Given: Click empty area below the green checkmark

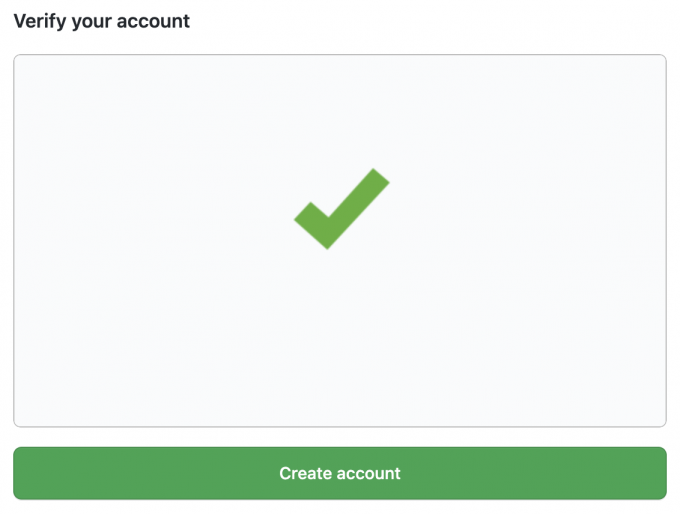Looking at the screenshot, I should click(x=340, y=330).
